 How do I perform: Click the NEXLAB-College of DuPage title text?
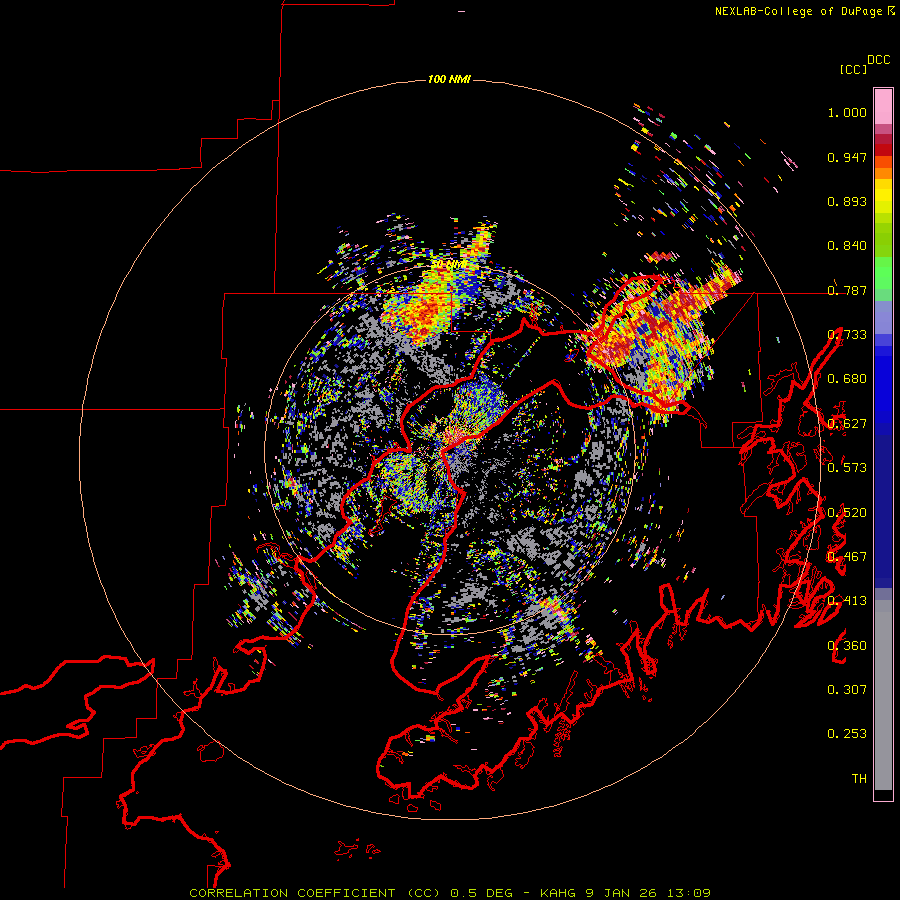(798, 11)
